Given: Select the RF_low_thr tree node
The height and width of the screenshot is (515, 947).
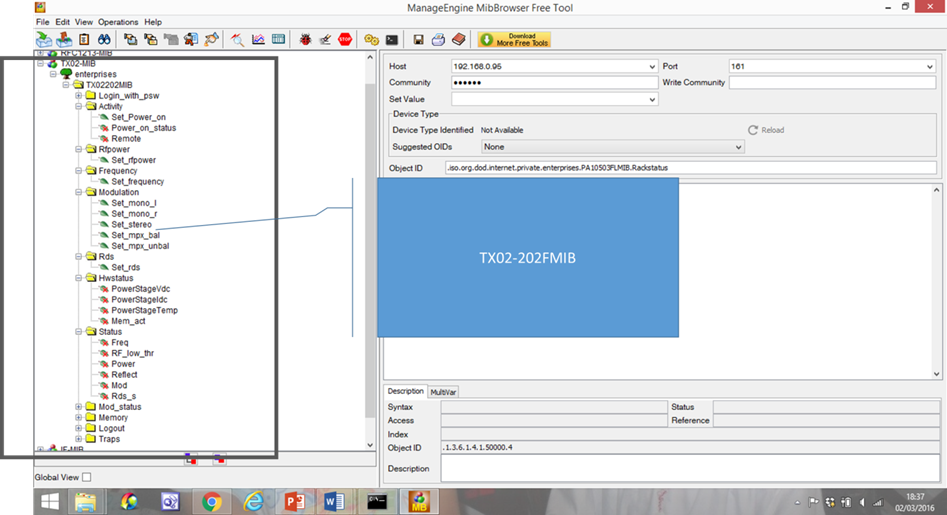Looking at the screenshot, I should pos(132,353).
